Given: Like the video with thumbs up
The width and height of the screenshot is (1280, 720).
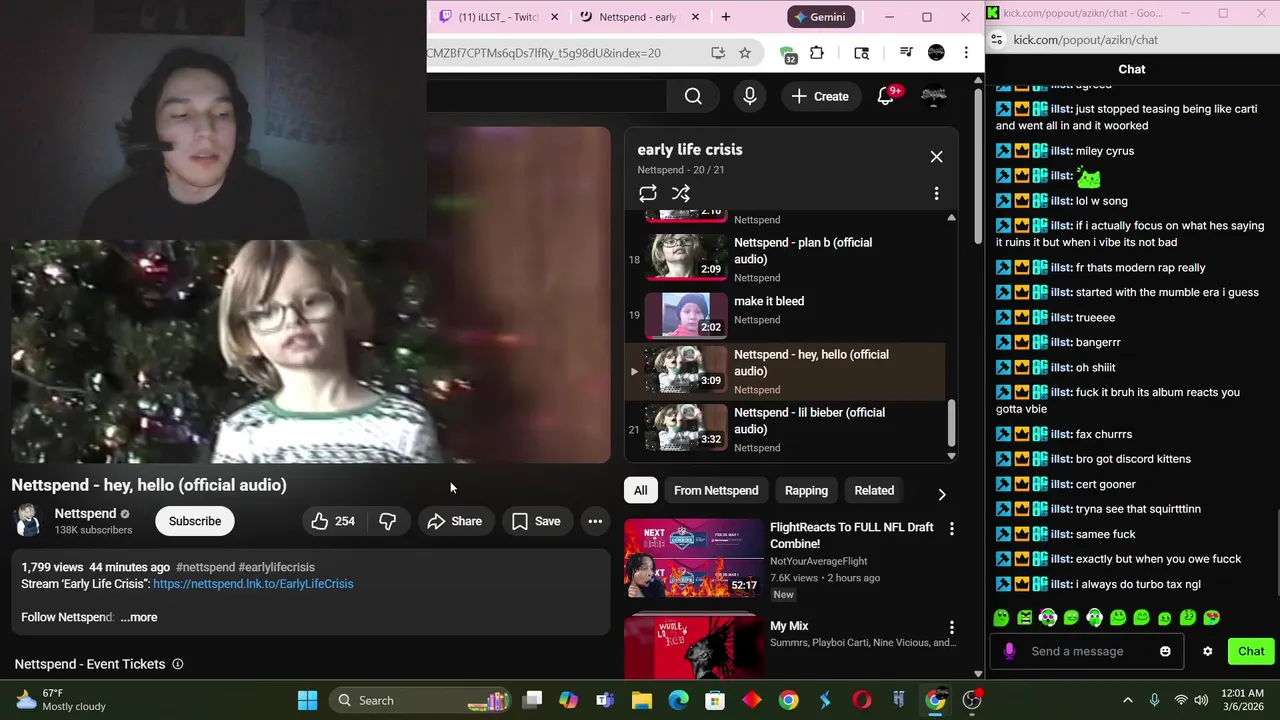Looking at the screenshot, I should tap(333, 521).
